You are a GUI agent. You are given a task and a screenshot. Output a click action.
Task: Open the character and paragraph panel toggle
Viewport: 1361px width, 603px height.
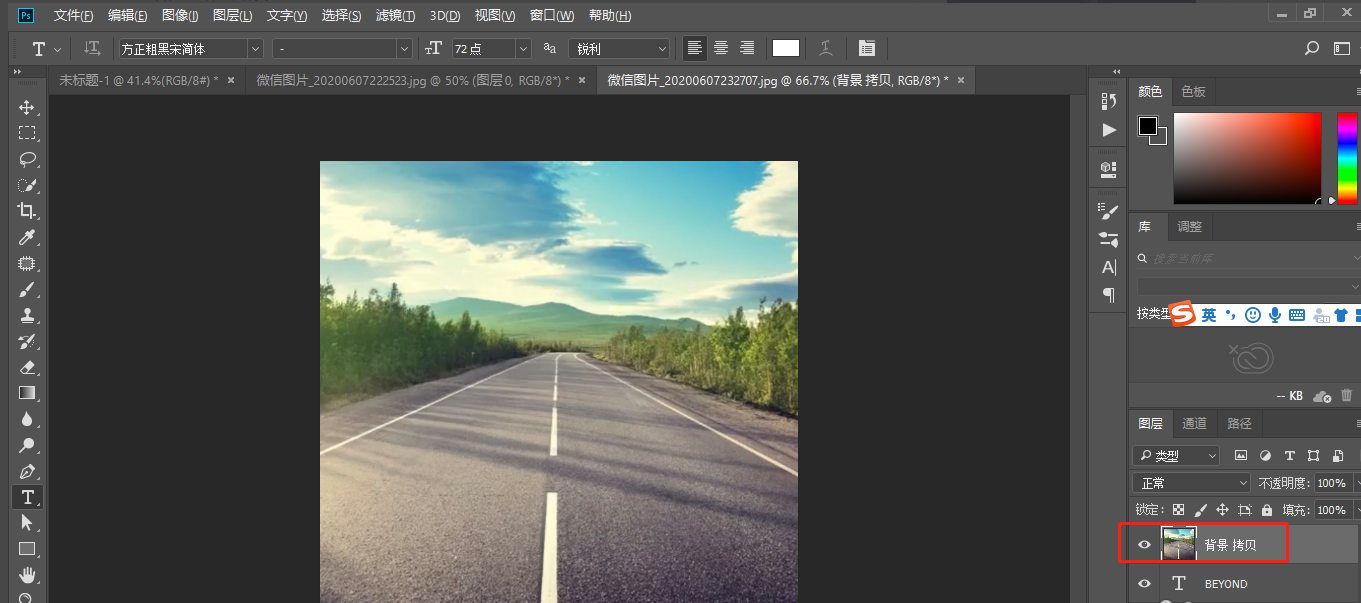click(866, 48)
